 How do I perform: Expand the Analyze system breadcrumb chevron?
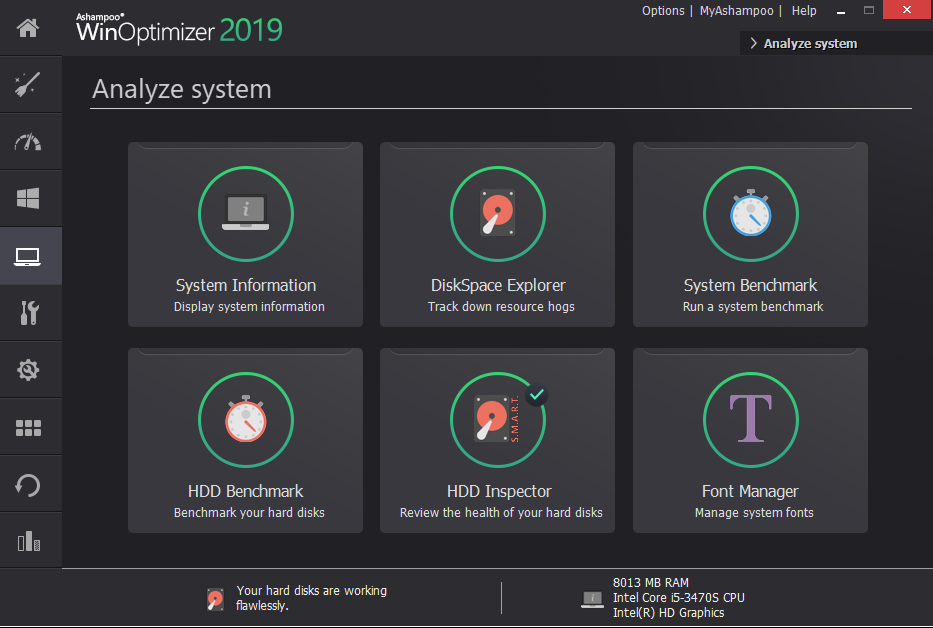(x=753, y=43)
